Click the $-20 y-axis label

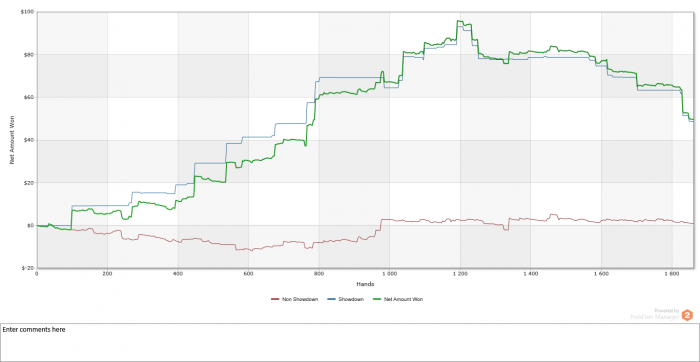(27, 268)
